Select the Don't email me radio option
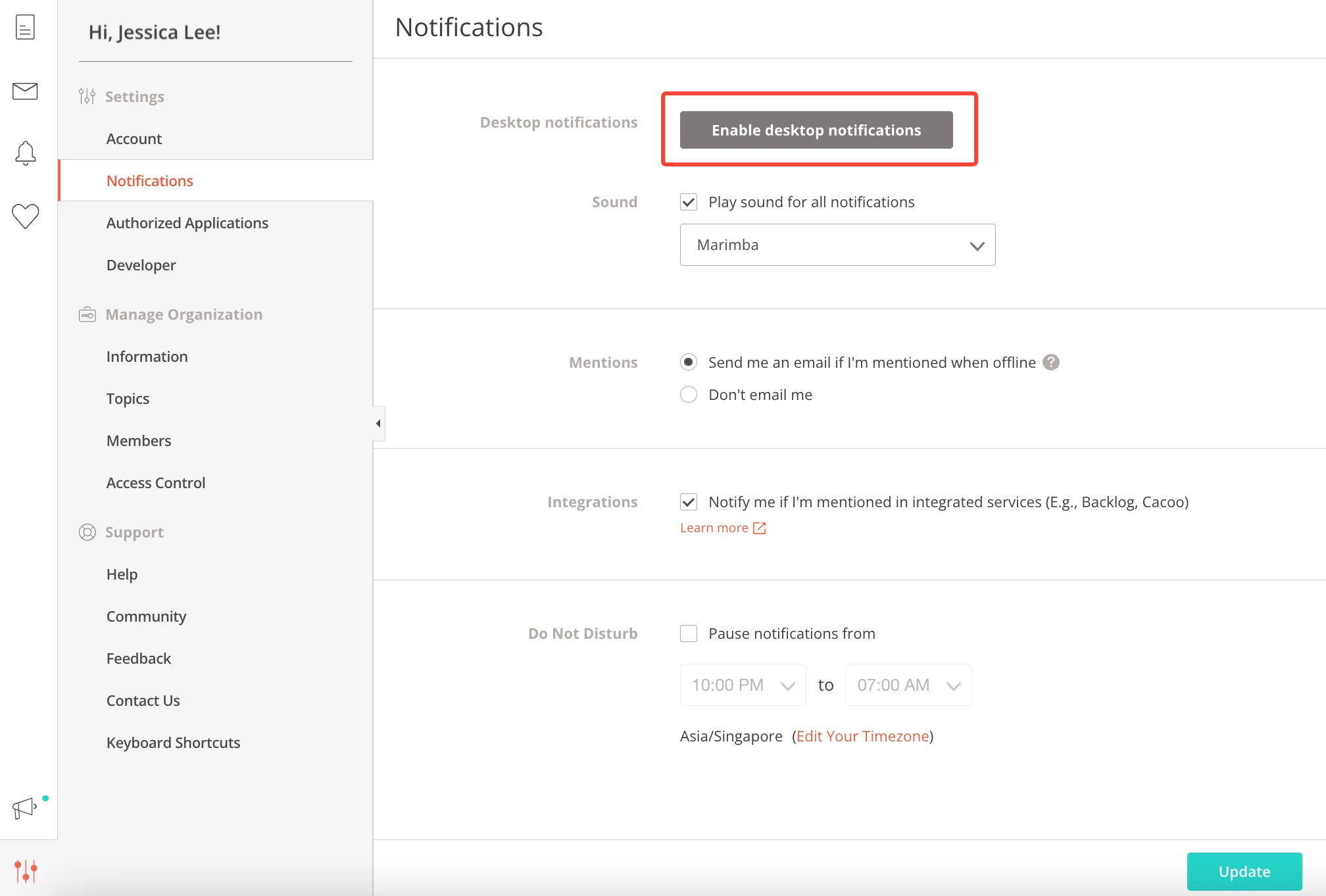 pos(688,394)
